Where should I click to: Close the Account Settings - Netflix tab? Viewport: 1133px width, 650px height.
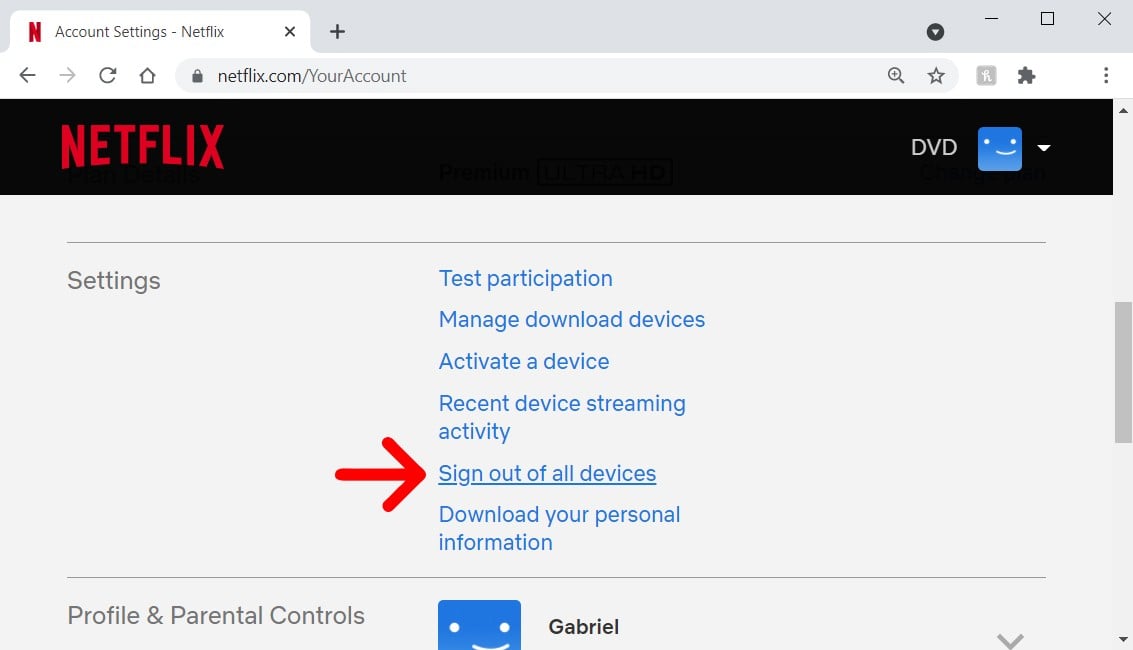click(x=290, y=32)
